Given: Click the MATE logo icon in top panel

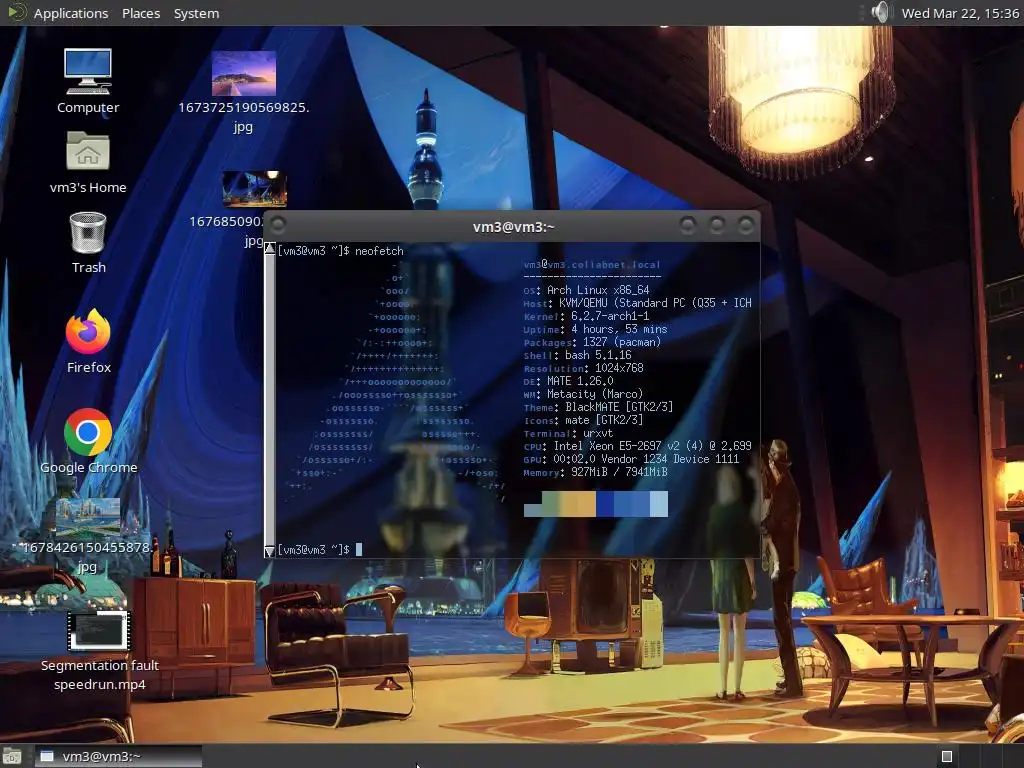Looking at the screenshot, I should coord(16,12).
